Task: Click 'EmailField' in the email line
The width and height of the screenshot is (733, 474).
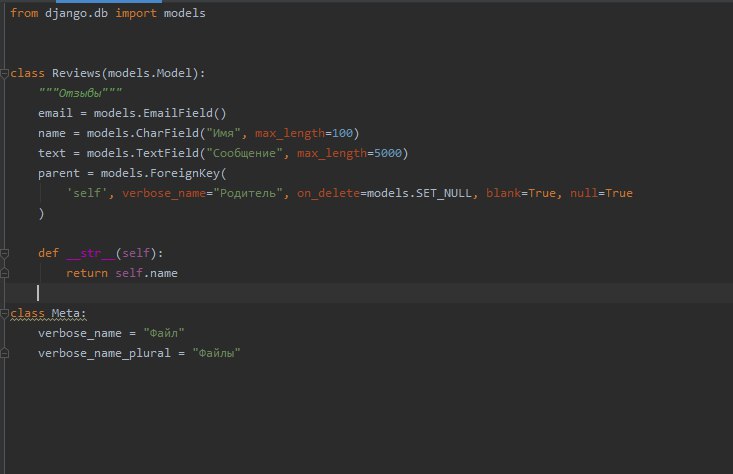Action: [x=178, y=113]
